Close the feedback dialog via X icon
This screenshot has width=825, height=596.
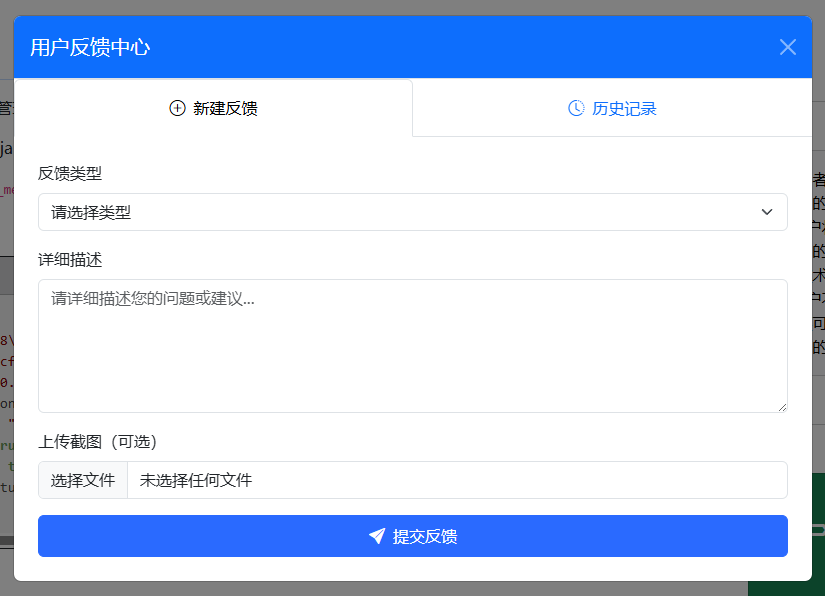[x=787, y=47]
